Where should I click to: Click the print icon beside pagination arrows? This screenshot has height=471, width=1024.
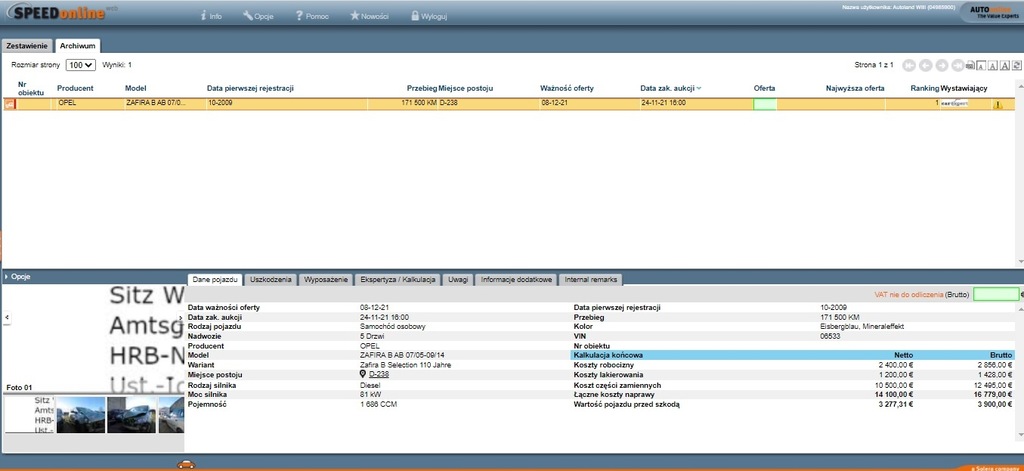click(970, 65)
